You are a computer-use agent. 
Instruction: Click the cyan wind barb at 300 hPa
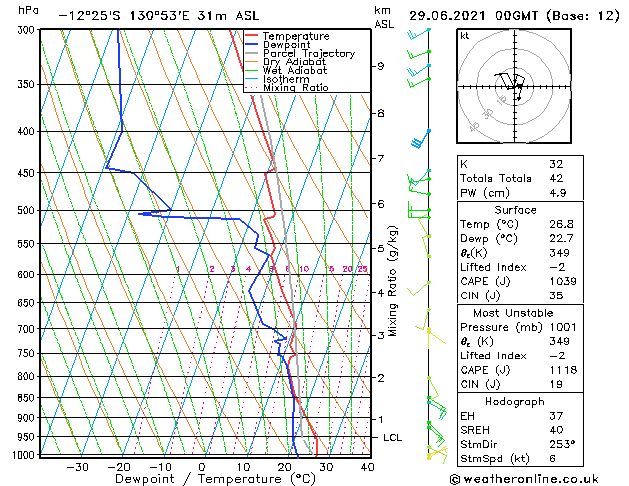(x=418, y=34)
